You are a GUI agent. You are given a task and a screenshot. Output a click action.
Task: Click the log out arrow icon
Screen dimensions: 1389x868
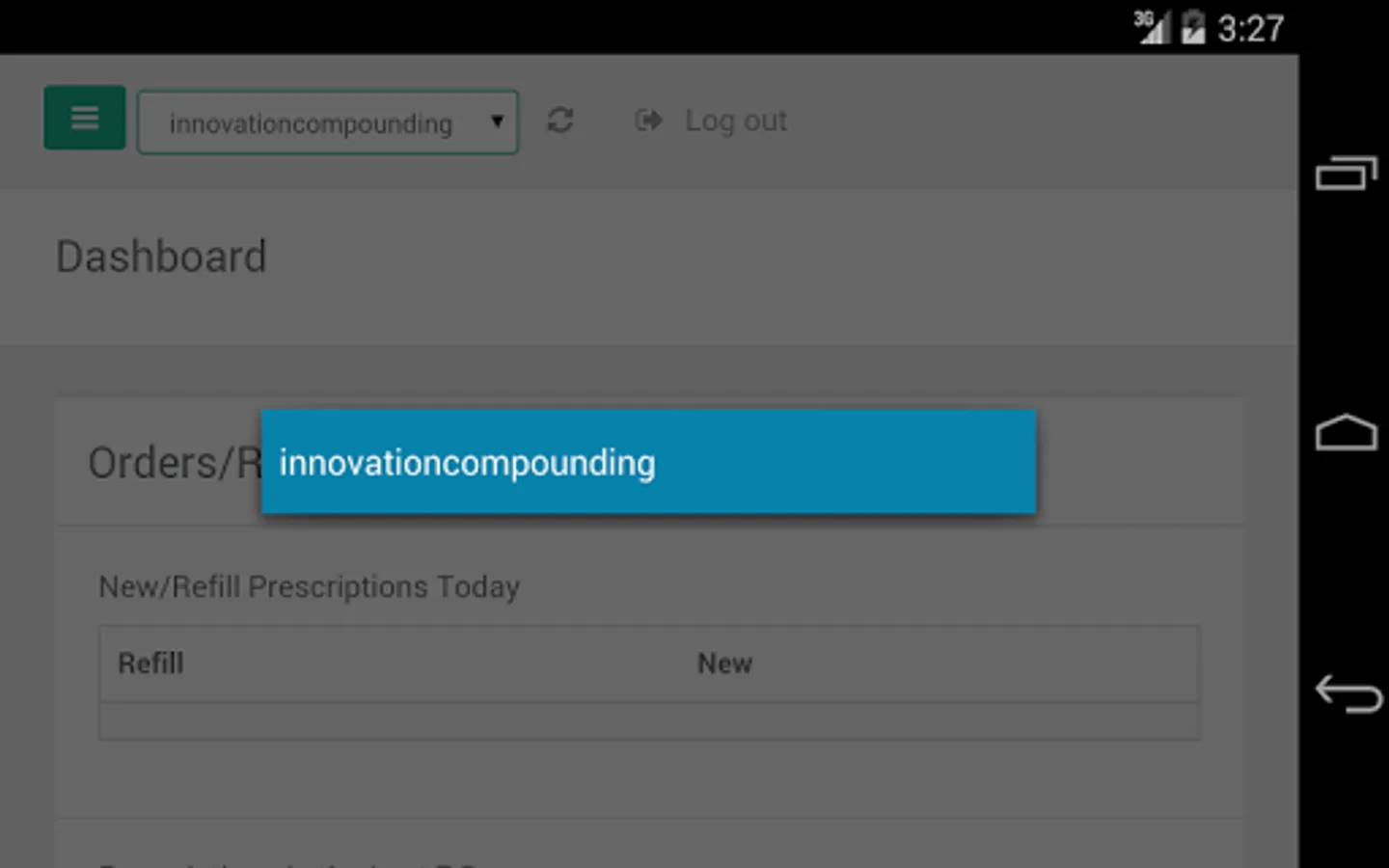(x=648, y=121)
